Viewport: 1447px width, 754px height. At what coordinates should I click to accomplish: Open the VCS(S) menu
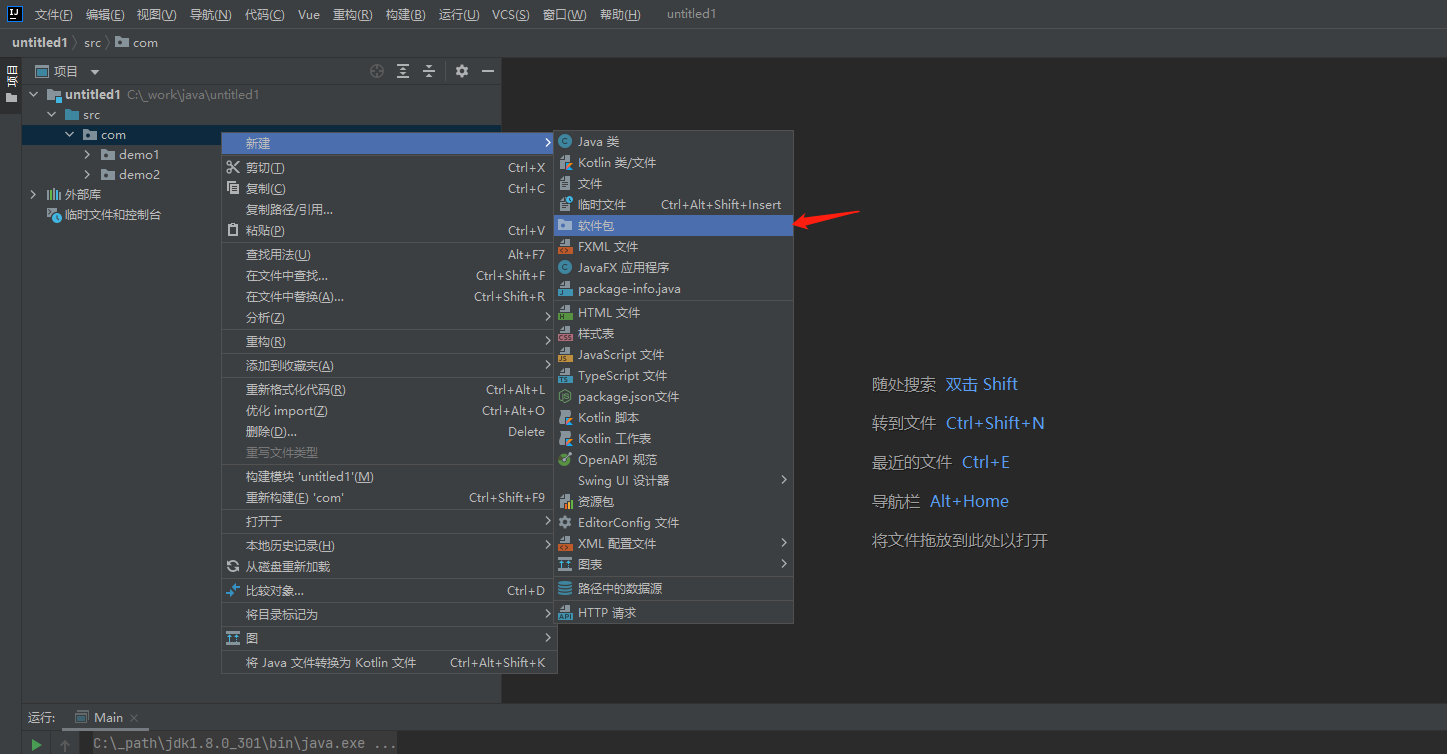click(x=511, y=15)
